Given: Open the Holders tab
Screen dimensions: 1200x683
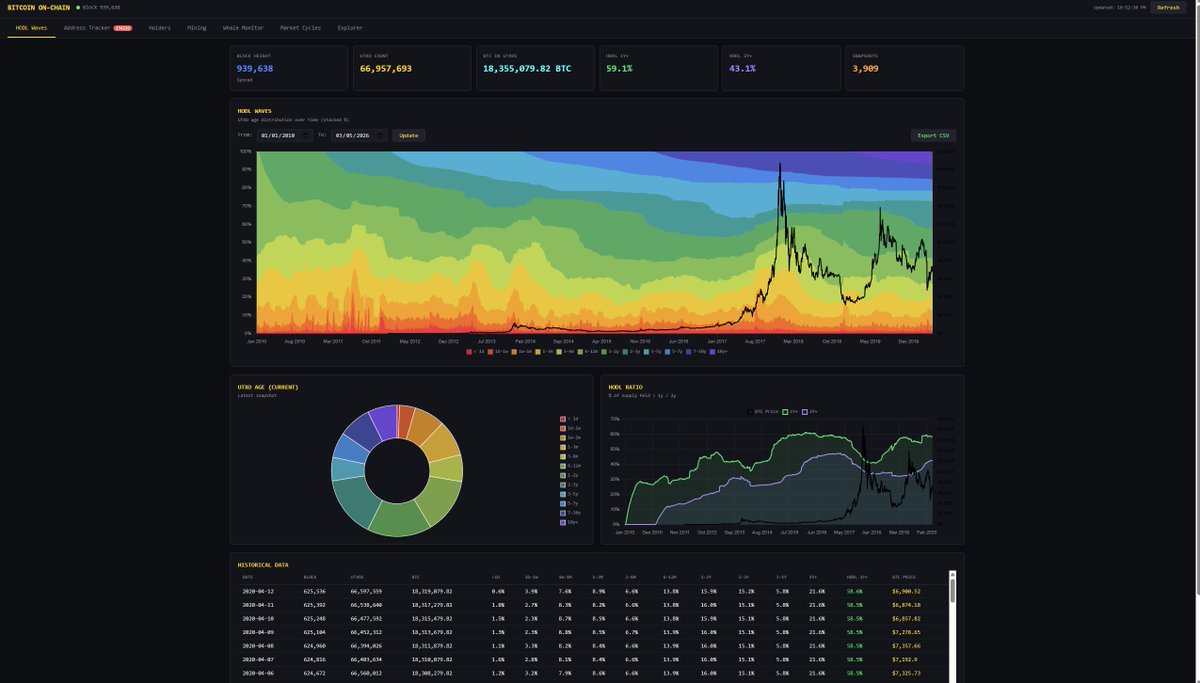Looking at the screenshot, I should (160, 28).
